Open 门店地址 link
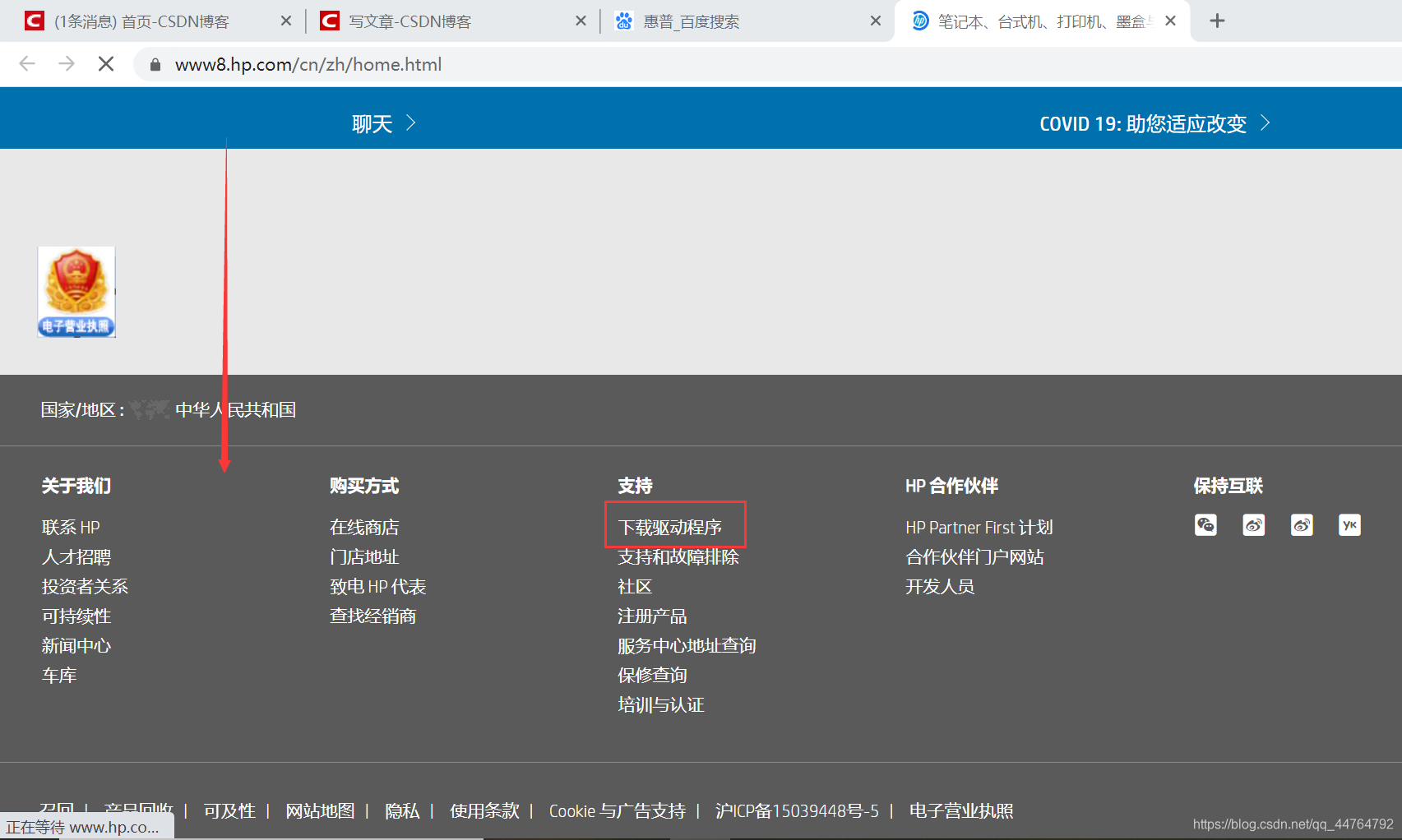The width and height of the screenshot is (1402, 840). (x=364, y=556)
